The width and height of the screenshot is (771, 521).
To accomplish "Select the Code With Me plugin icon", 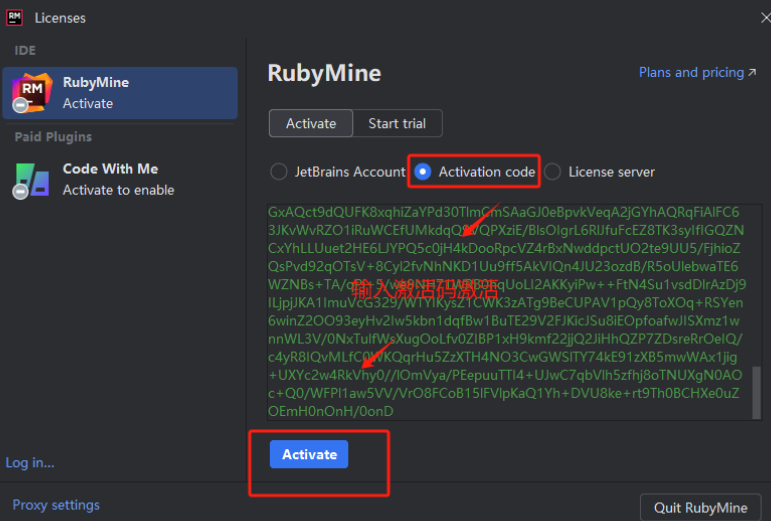I will [31, 180].
